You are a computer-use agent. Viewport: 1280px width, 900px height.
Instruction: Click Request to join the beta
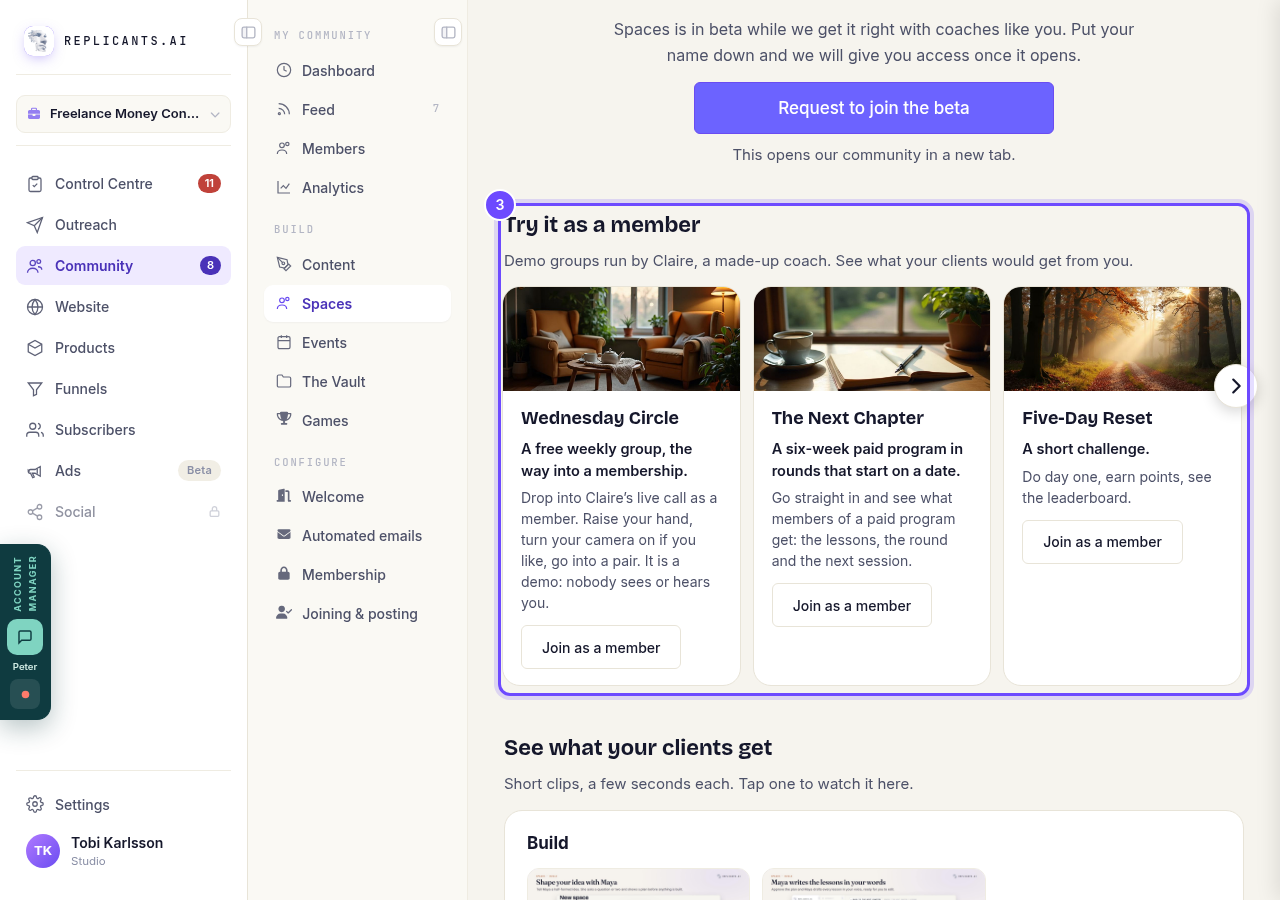pos(874,108)
